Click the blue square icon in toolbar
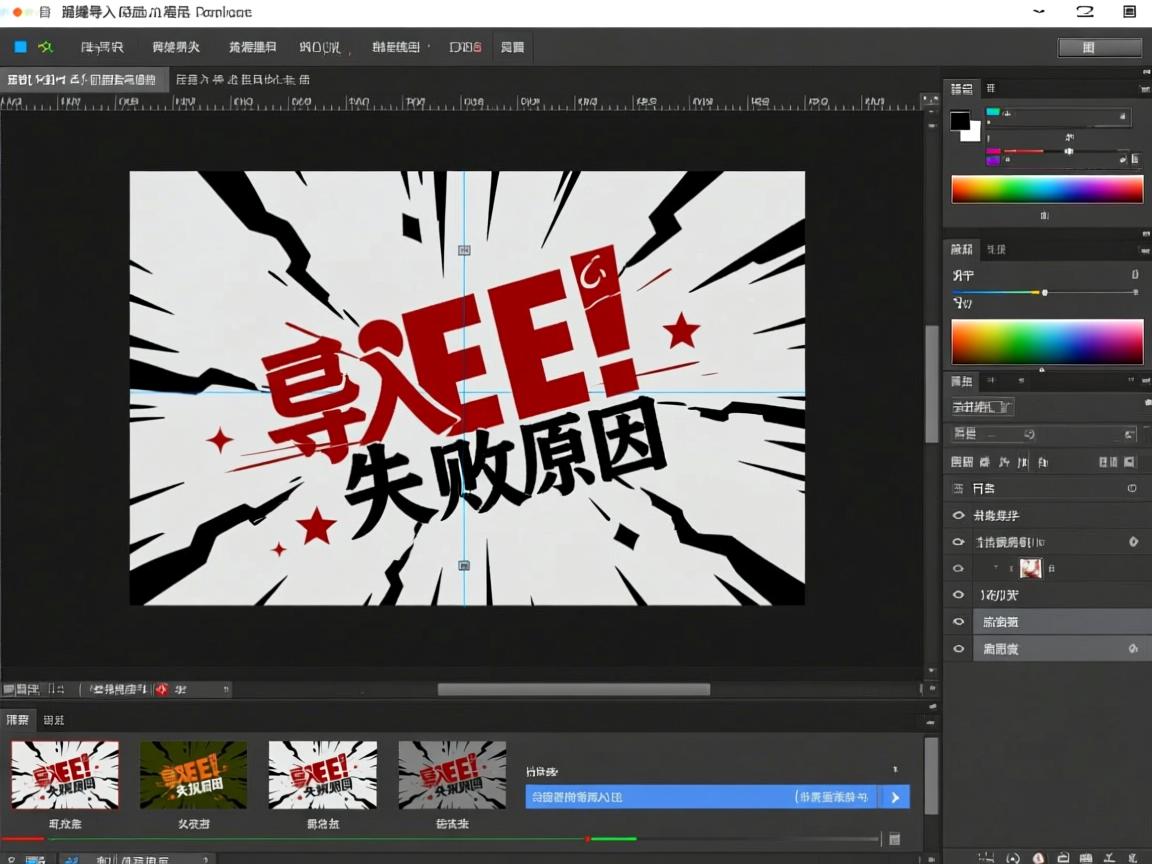 pos(20,47)
